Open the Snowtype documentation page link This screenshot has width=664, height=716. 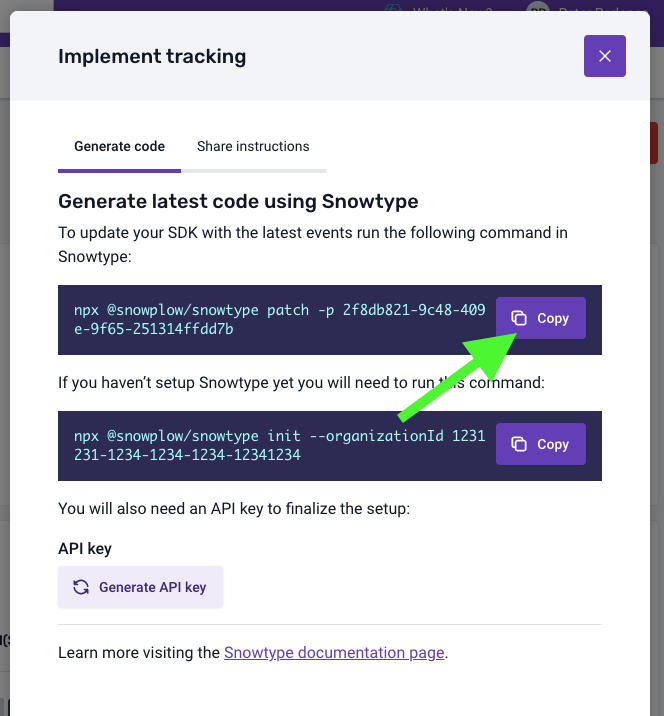coord(334,653)
